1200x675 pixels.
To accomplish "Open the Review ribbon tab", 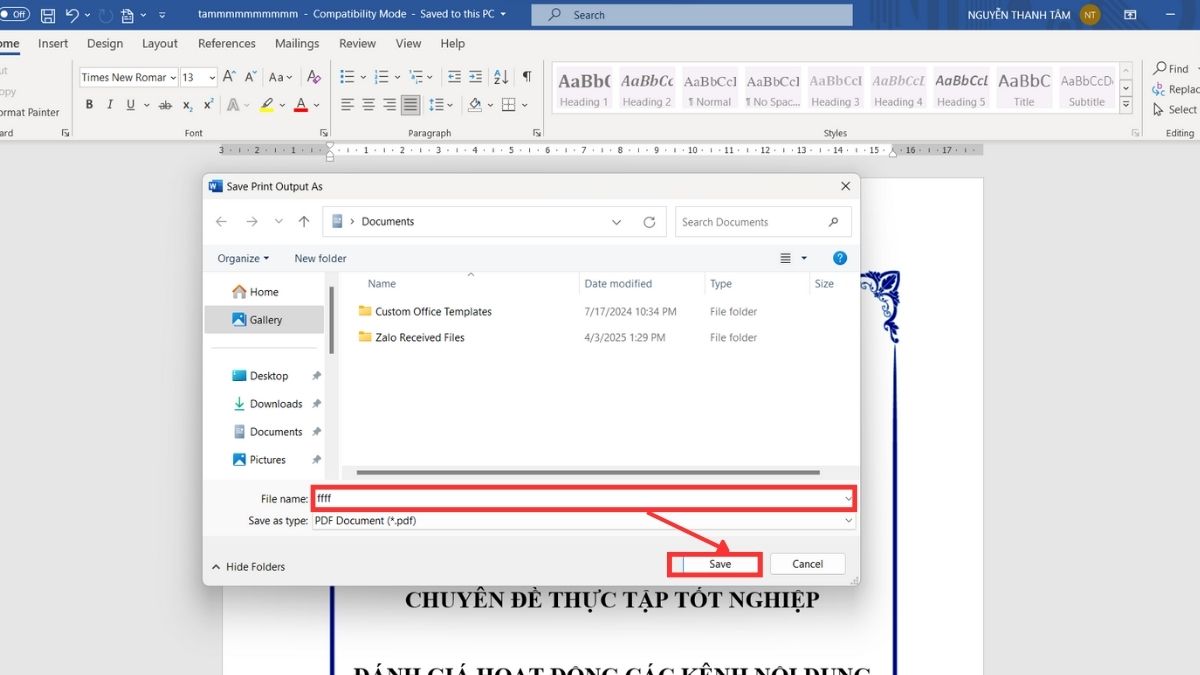I will 357,44.
